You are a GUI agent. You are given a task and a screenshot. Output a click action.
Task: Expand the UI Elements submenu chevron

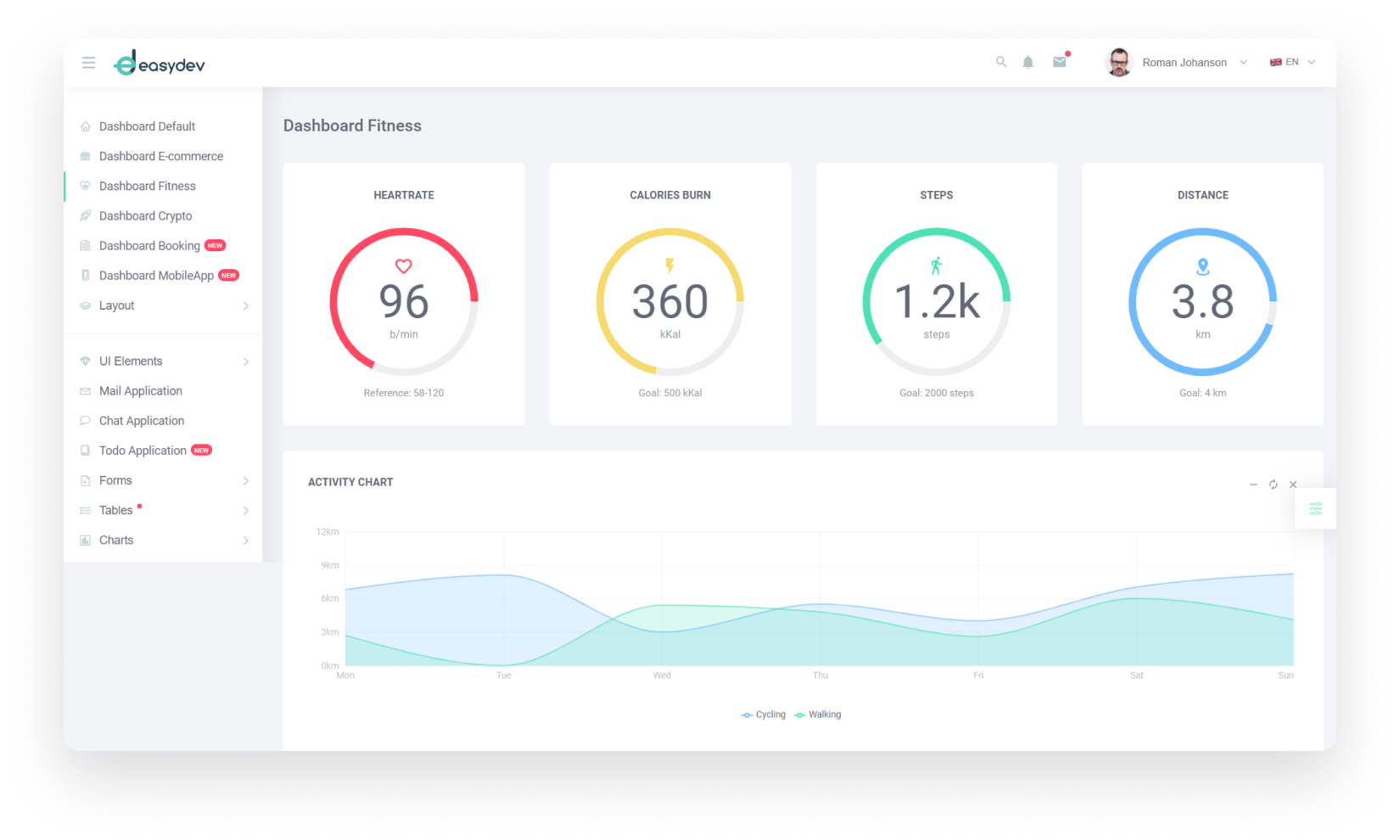coord(246,361)
